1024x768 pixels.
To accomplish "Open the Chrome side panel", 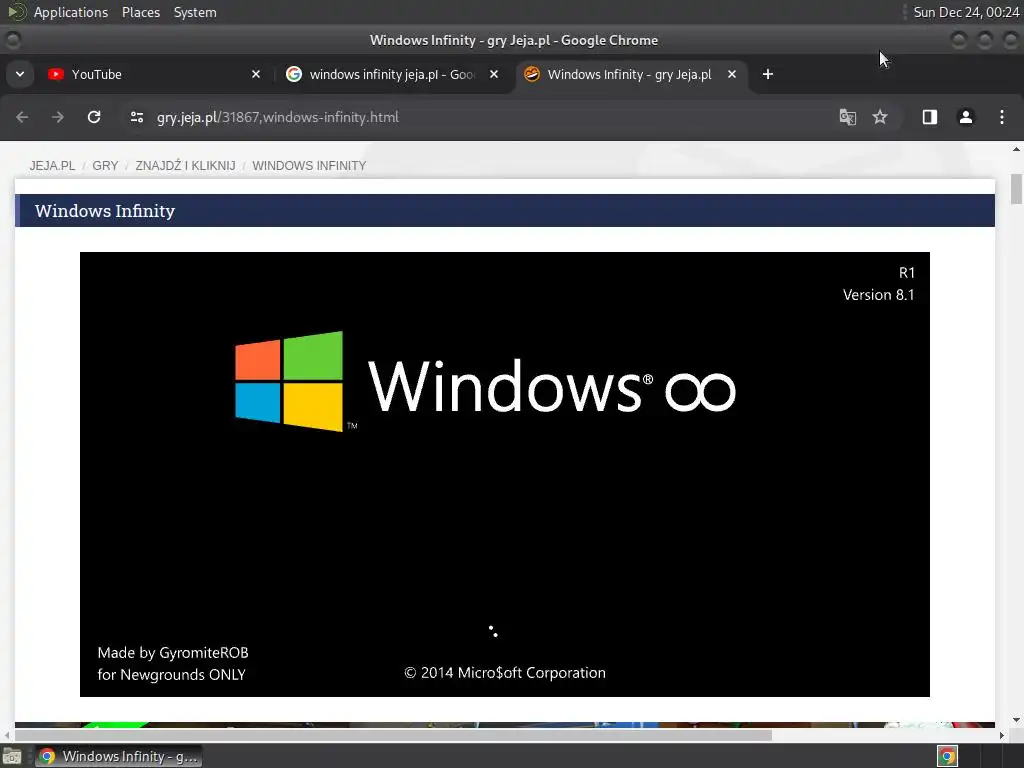I will click(929, 117).
